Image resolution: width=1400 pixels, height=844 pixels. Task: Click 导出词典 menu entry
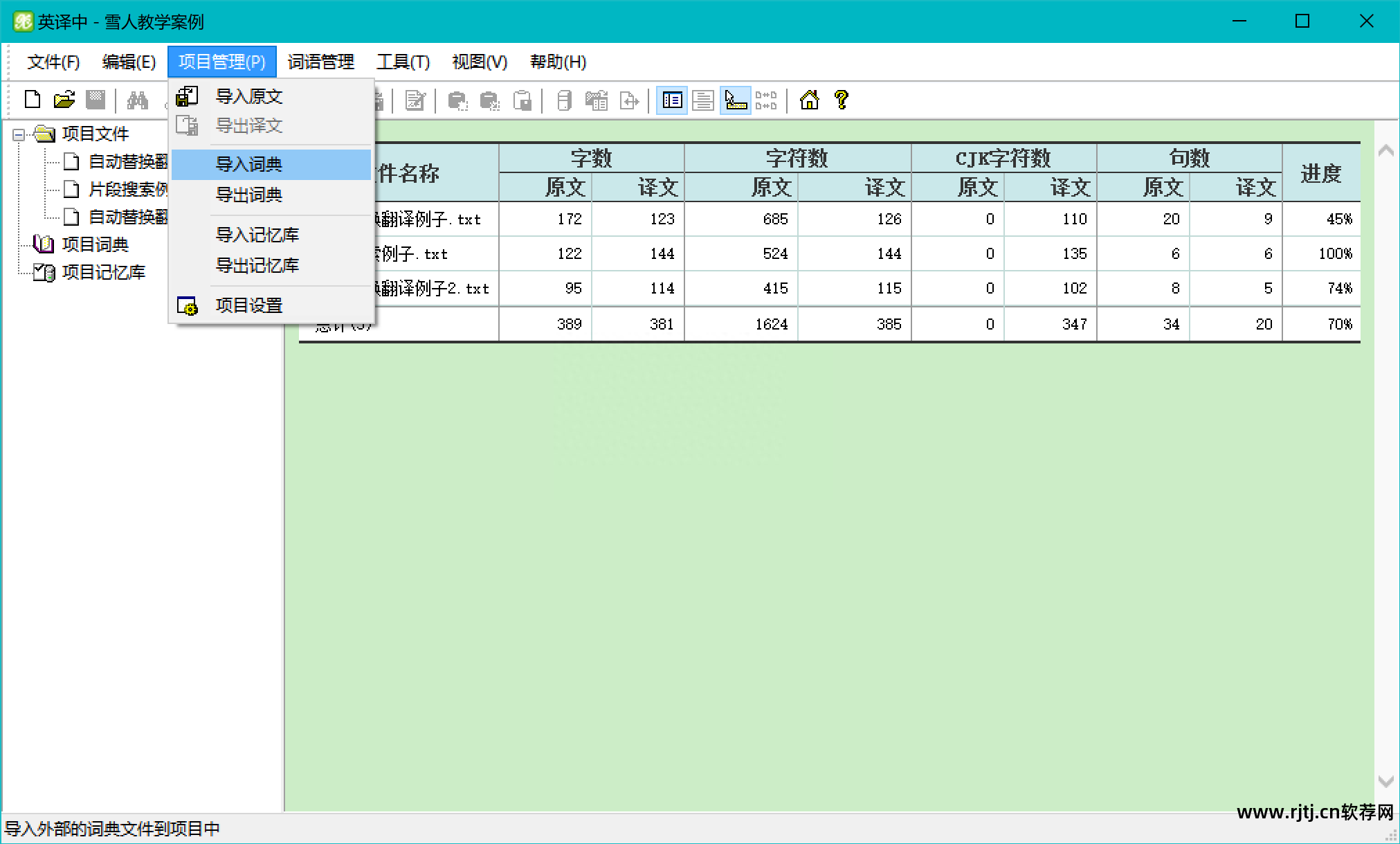pos(248,195)
